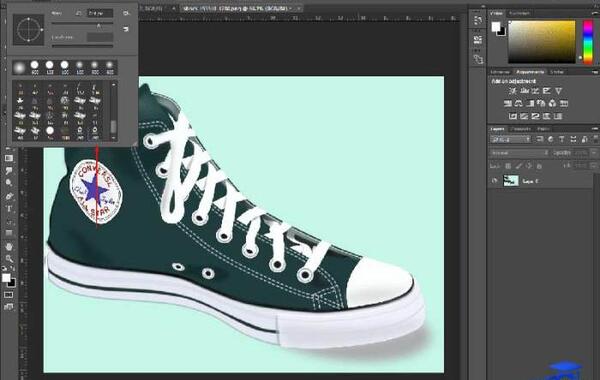Toggle lock all padlock icon

[x=539, y=166]
